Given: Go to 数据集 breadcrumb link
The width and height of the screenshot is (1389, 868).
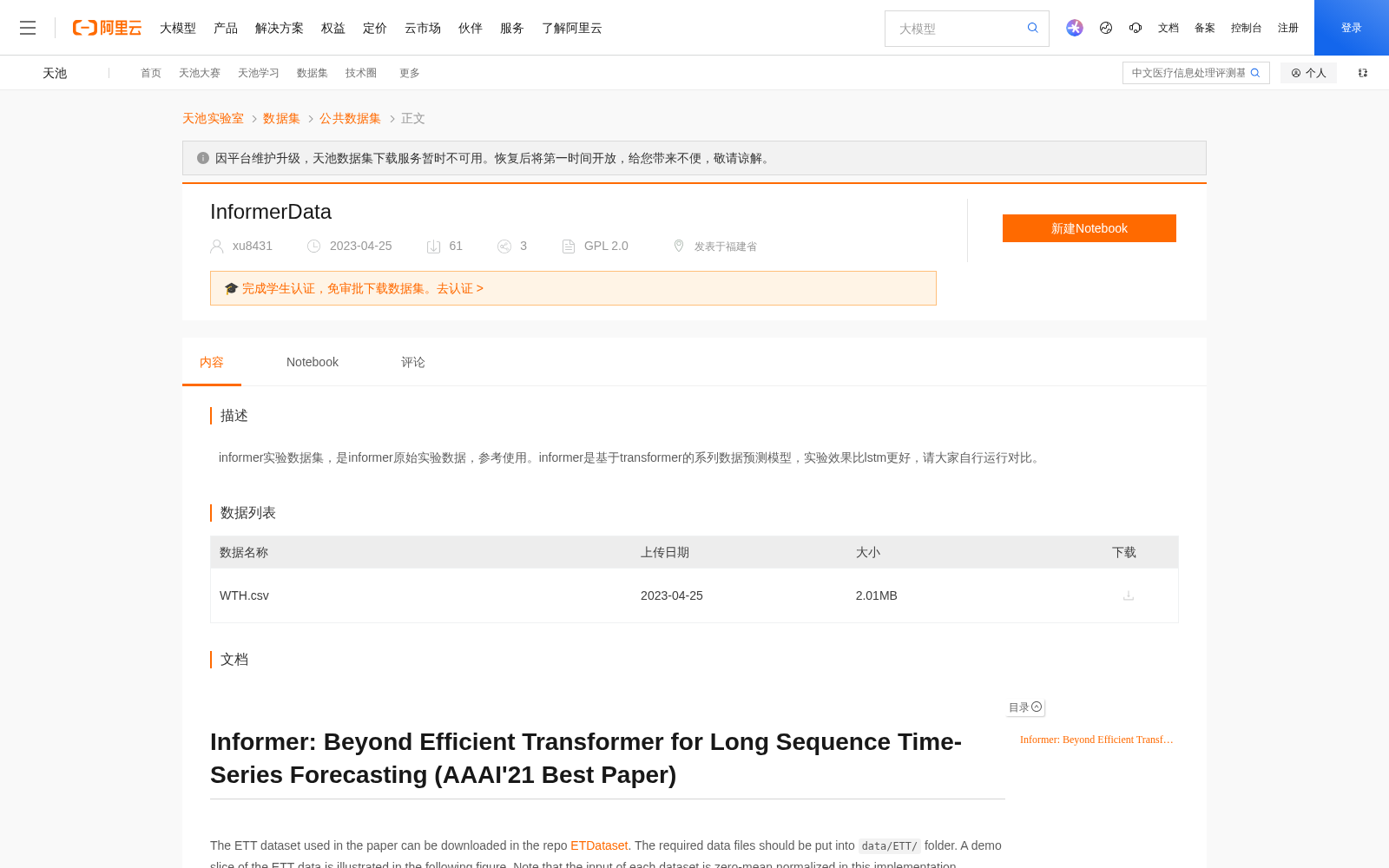Looking at the screenshot, I should coord(281,118).
